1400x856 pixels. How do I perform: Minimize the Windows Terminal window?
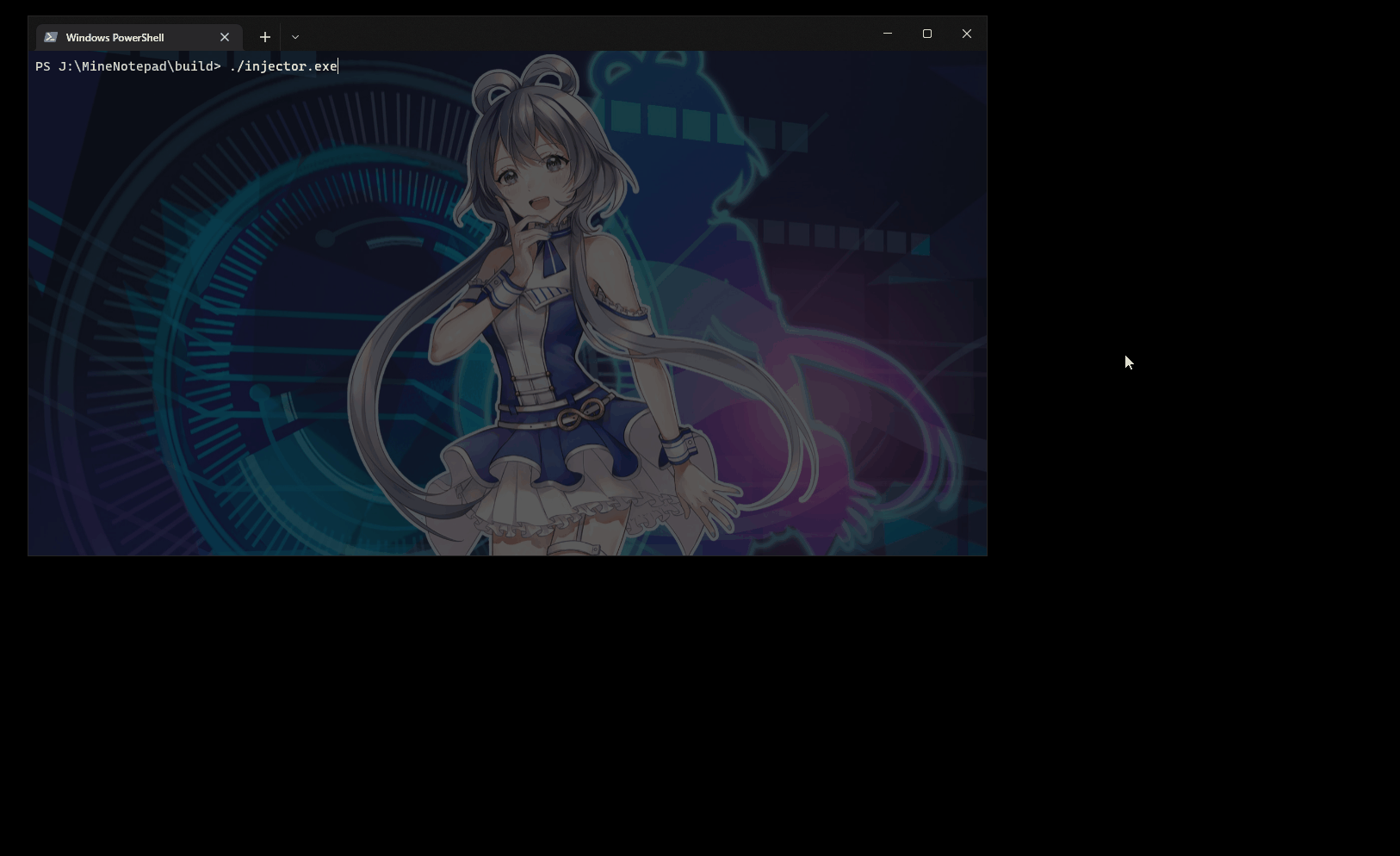[x=888, y=34]
